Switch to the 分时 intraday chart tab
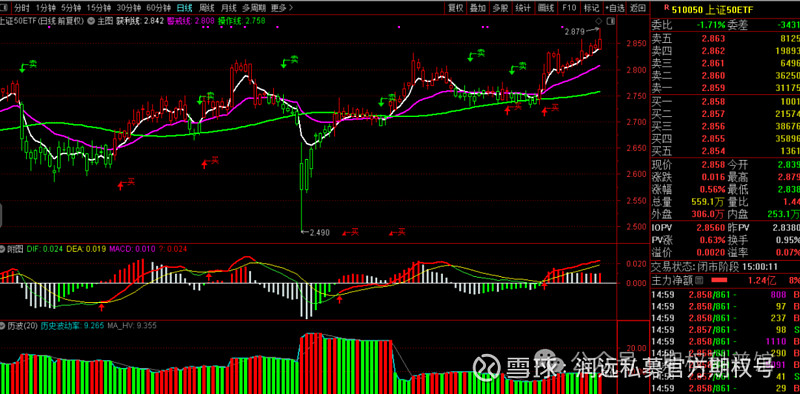 [x=21, y=8]
